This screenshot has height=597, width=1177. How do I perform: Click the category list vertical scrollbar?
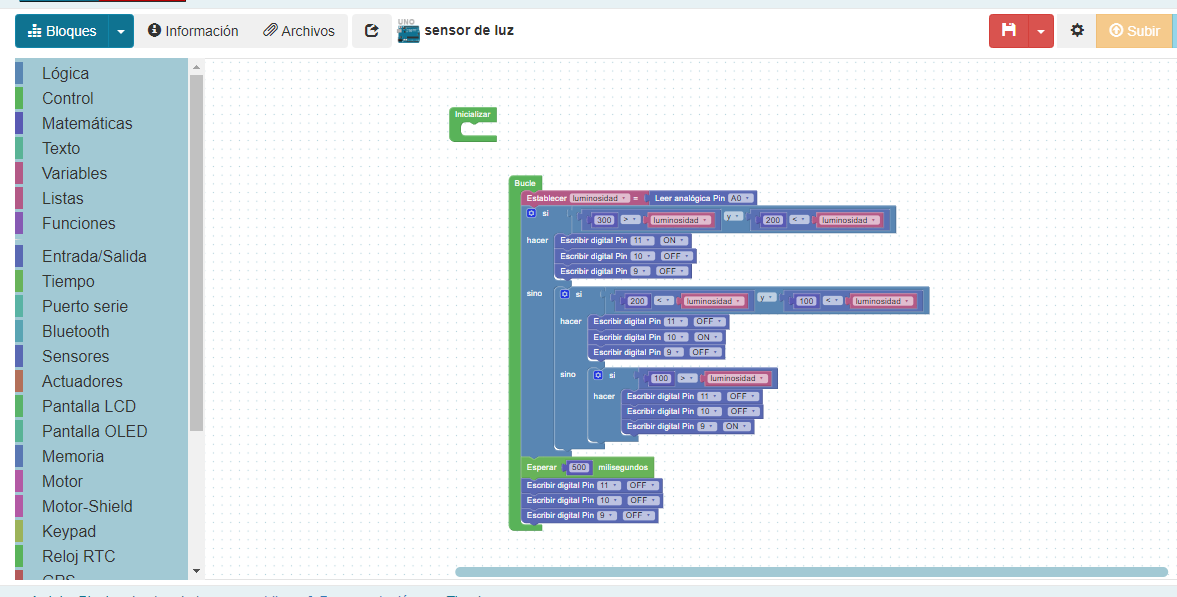click(196, 252)
